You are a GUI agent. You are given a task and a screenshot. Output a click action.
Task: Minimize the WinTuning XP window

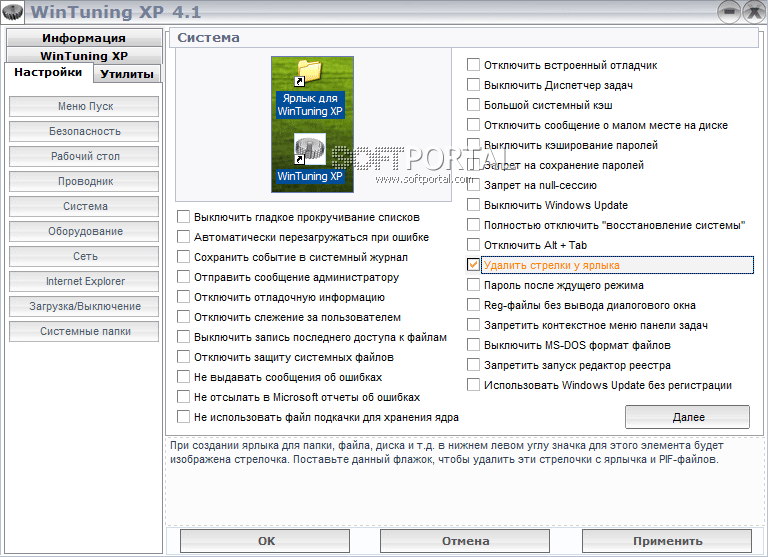[729, 12]
